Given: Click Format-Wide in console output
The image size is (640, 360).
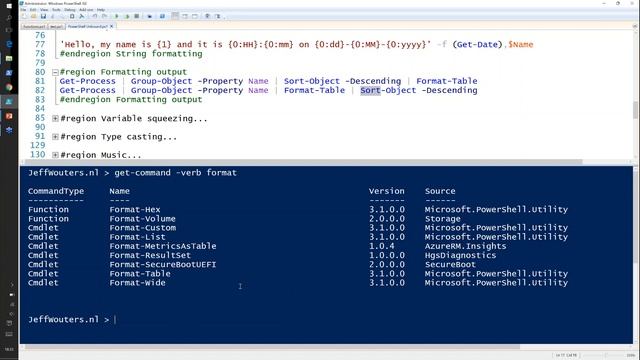Looking at the screenshot, I should click(x=138, y=282).
